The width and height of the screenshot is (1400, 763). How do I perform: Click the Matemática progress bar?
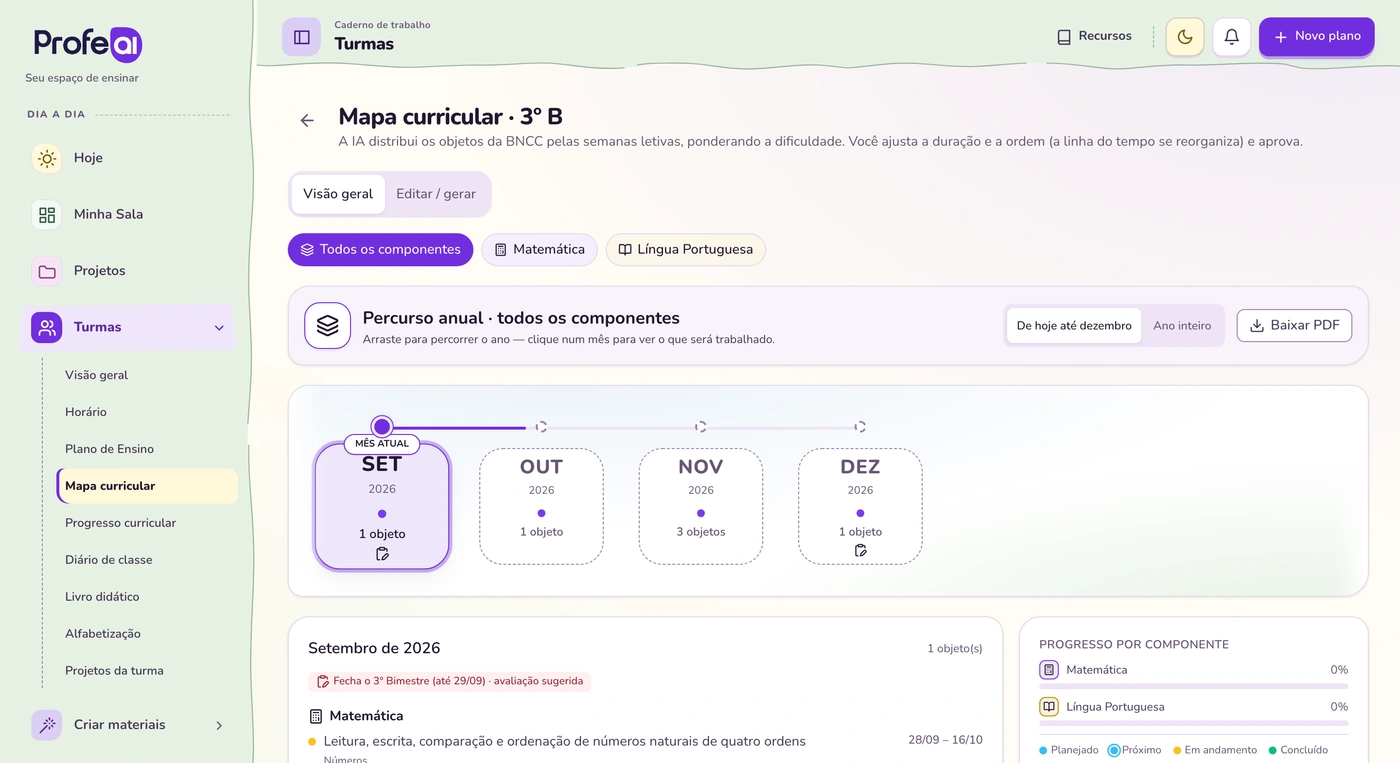point(1193,686)
